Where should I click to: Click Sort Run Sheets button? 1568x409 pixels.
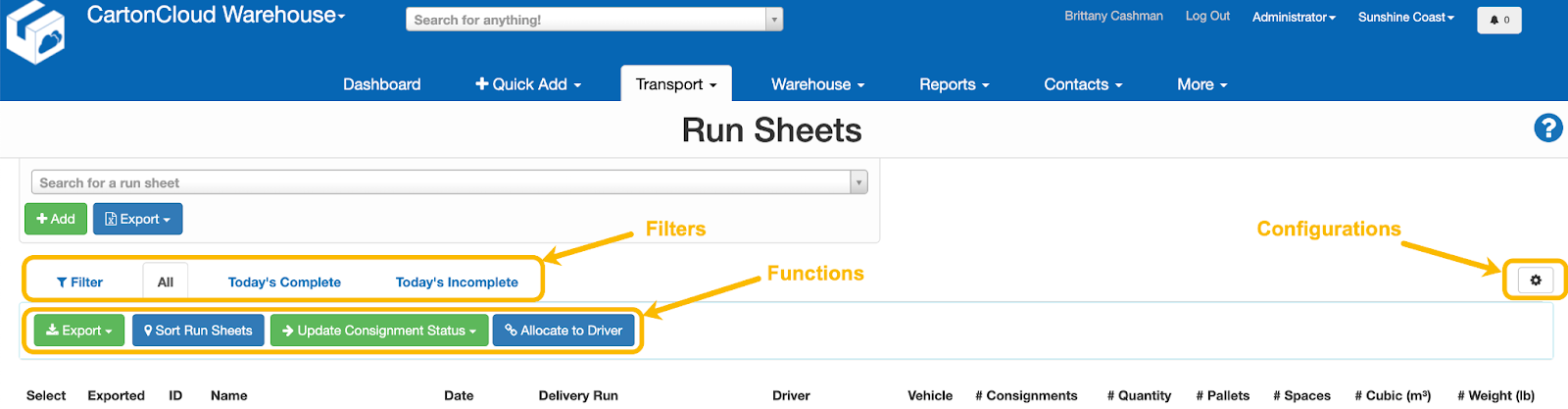click(x=198, y=331)
